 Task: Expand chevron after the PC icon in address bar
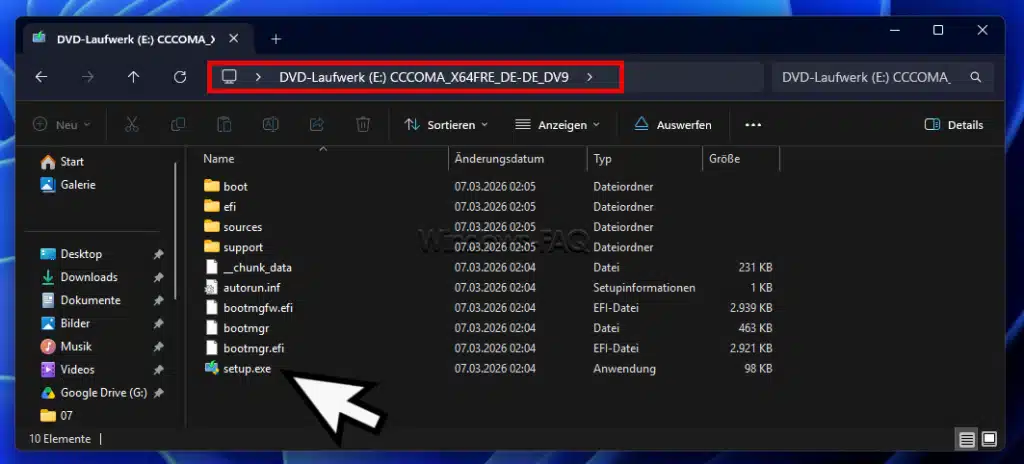click(259, 77)
